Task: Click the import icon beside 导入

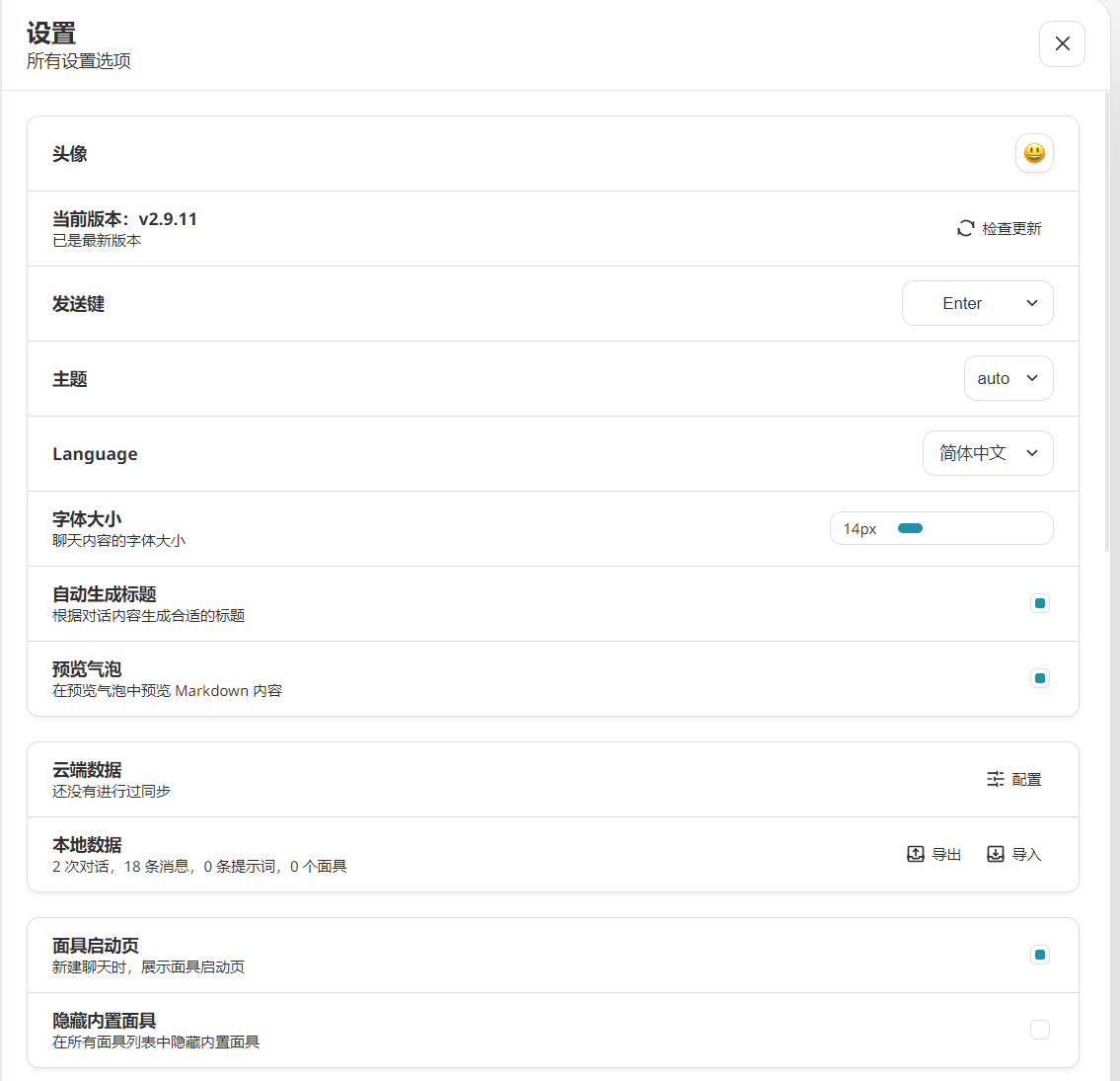Action: pos(995,855)
